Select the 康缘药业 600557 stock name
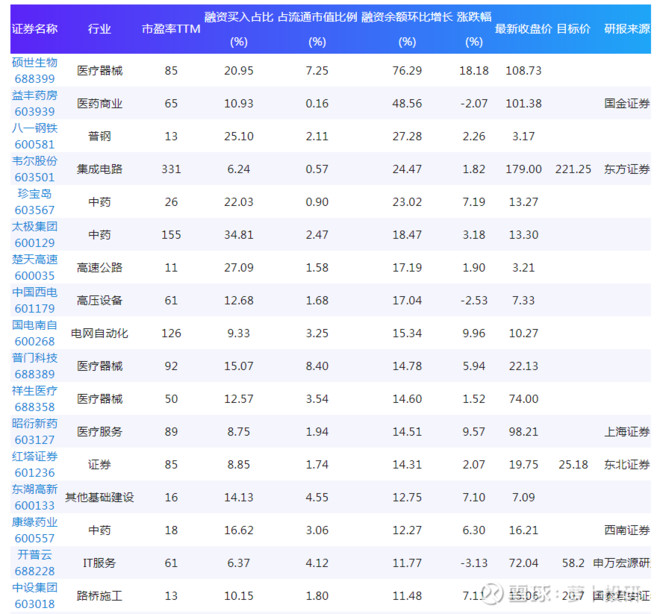This screenshot has width=660, height=614. [x=34, y=530]
